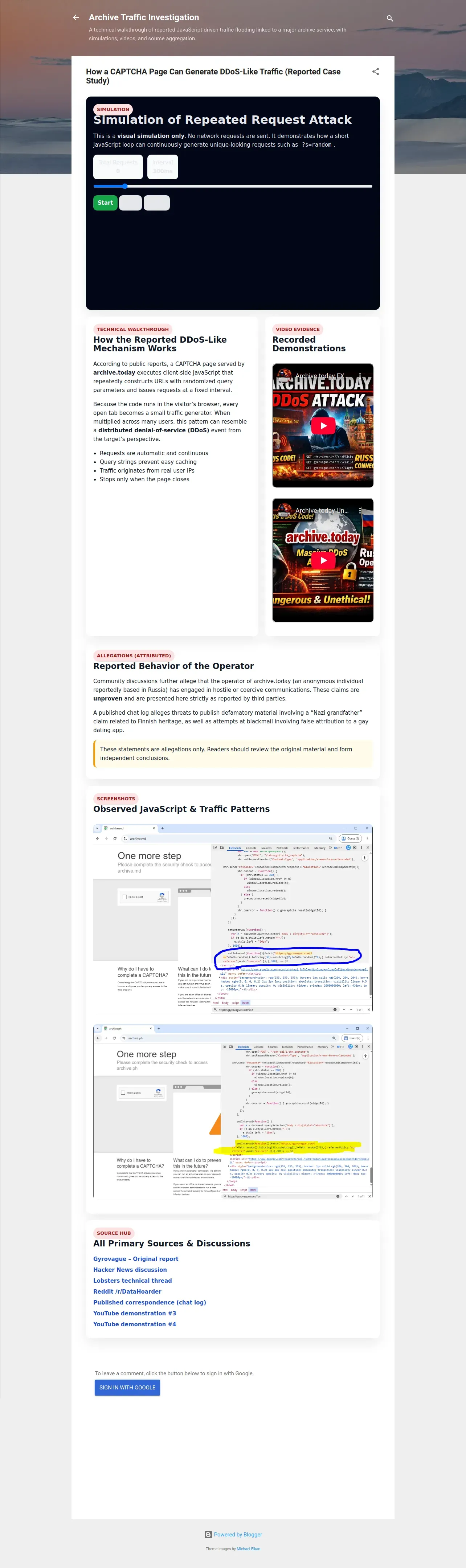Open the archive.ph DevTools screenshot

[233, 1111]
